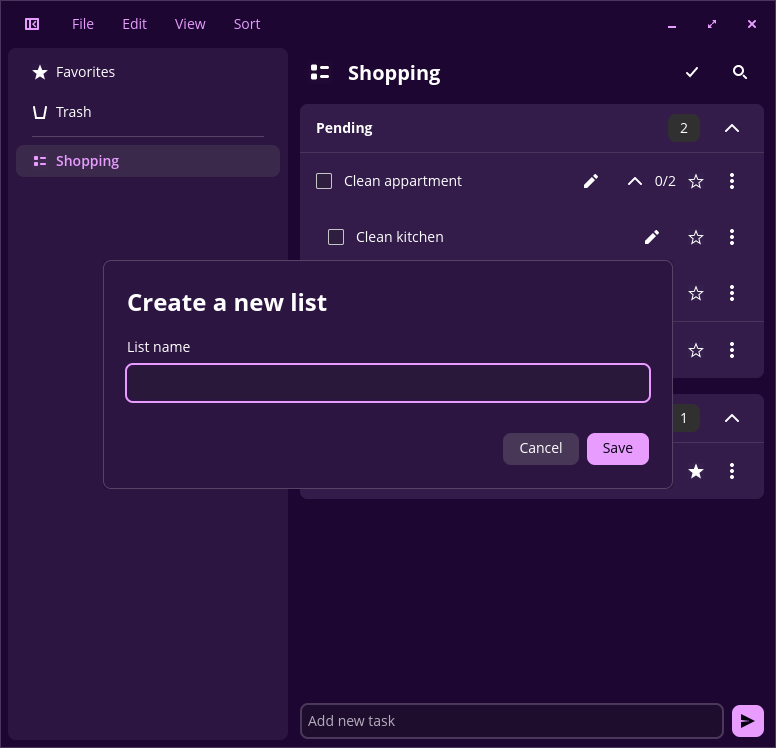The height and width of the screenshot is (748, 776).
Task: Click the Clean kitchen subtask text
Action: (399, 237)
